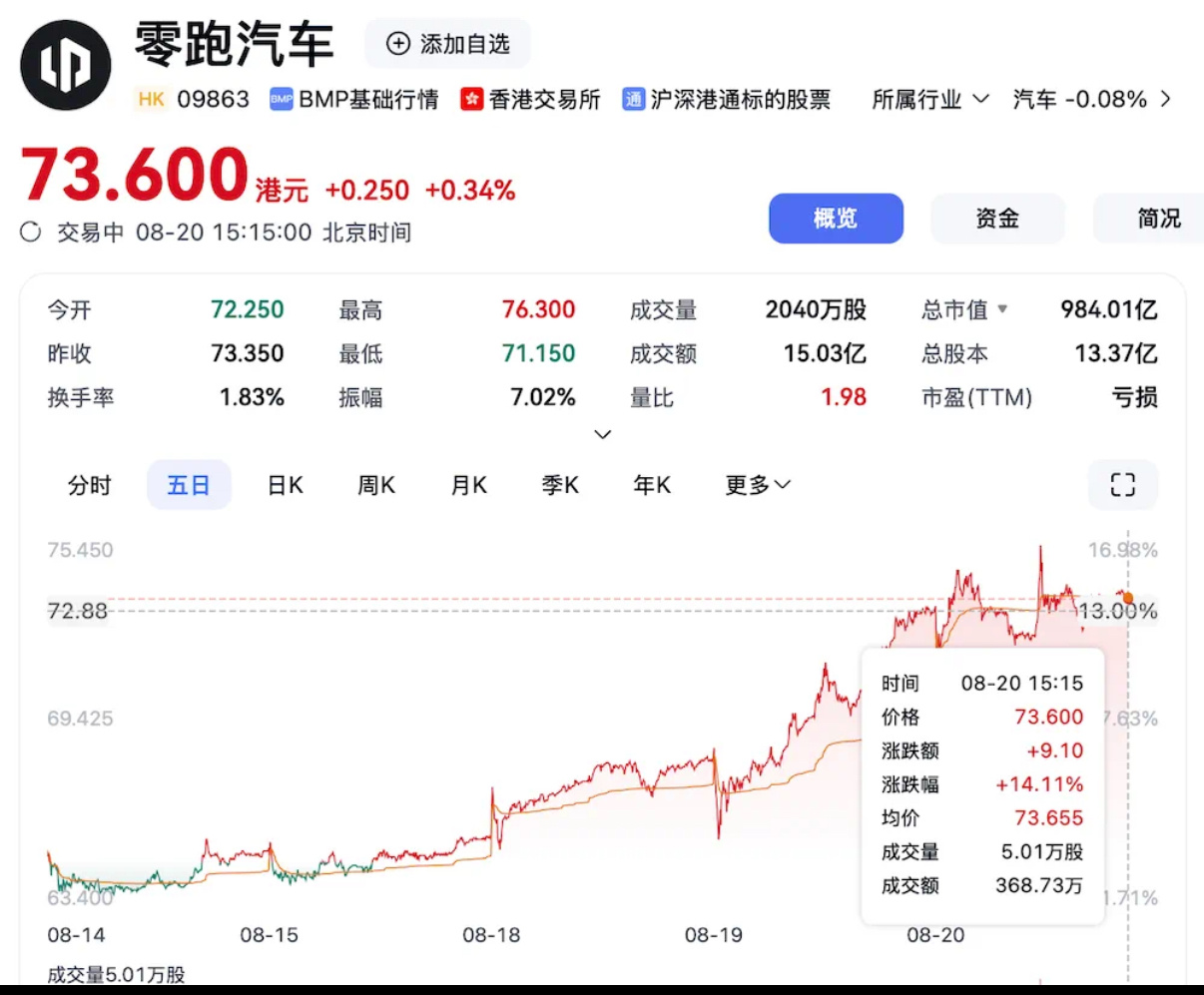This screenshot has height=995, width=1204.
Task: Switch to the 概览 tab
Action: 836,219
